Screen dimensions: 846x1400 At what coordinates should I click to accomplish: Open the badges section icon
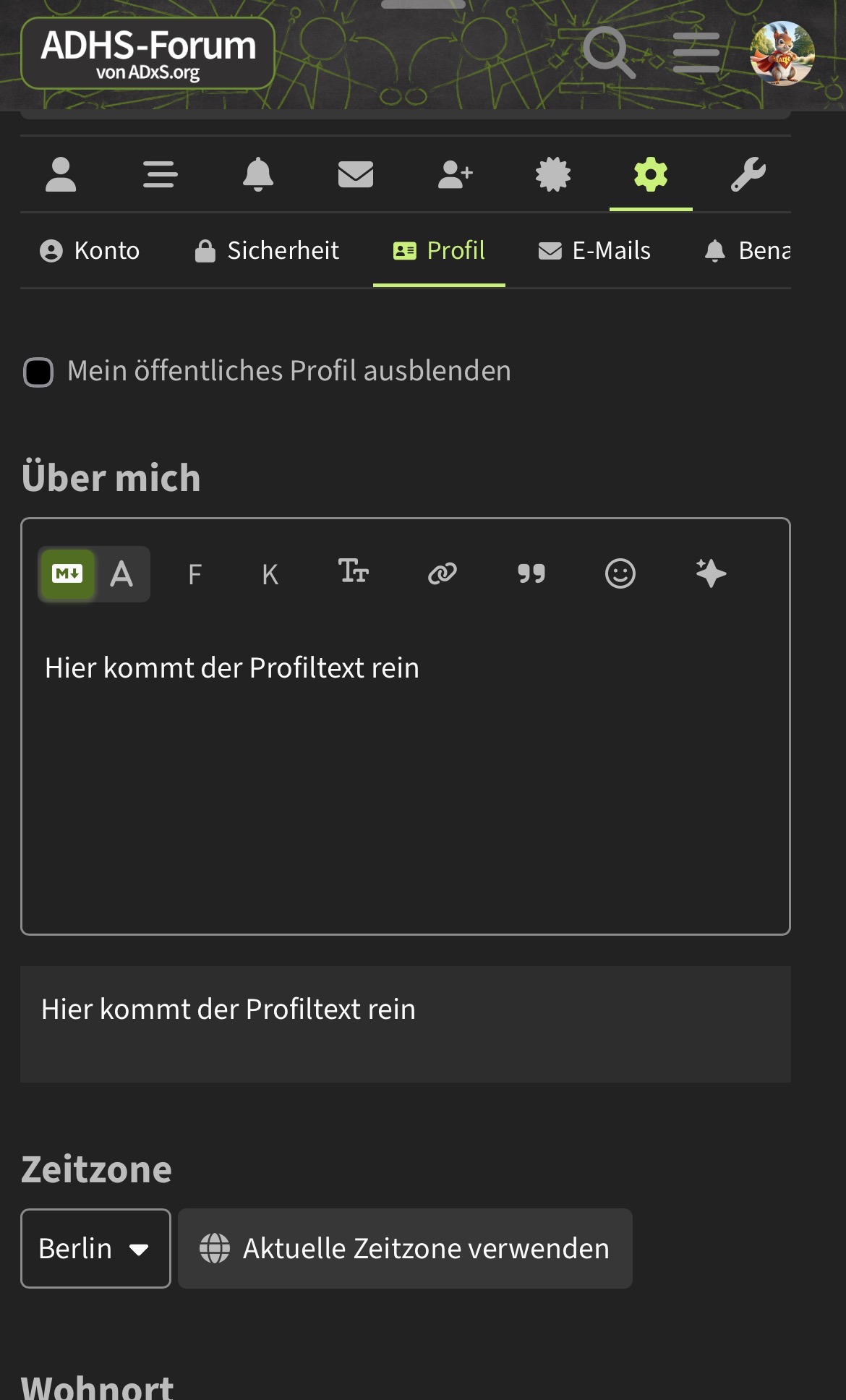click(x=553, y=174)
